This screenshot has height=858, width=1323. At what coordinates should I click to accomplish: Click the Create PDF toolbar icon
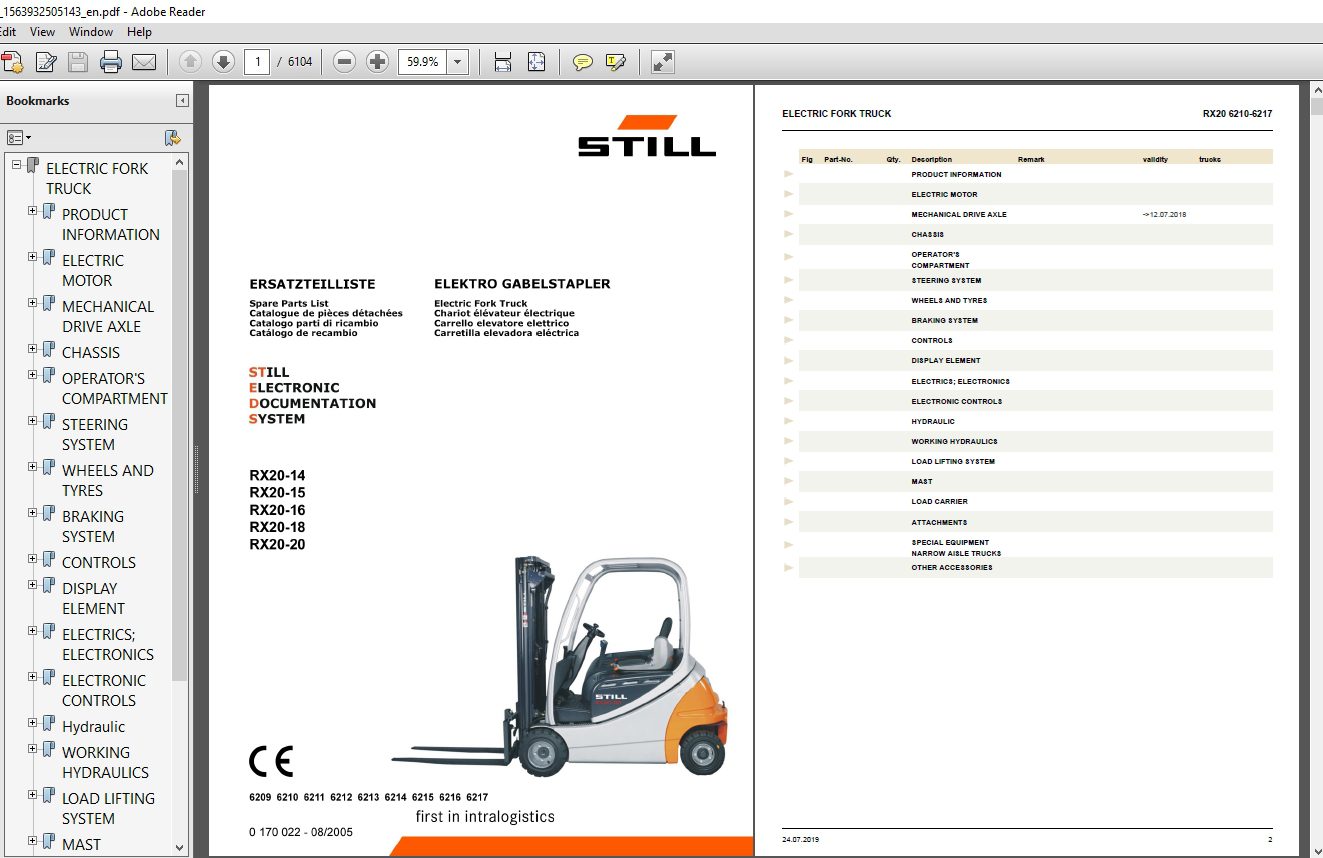(x=12, y=62)
